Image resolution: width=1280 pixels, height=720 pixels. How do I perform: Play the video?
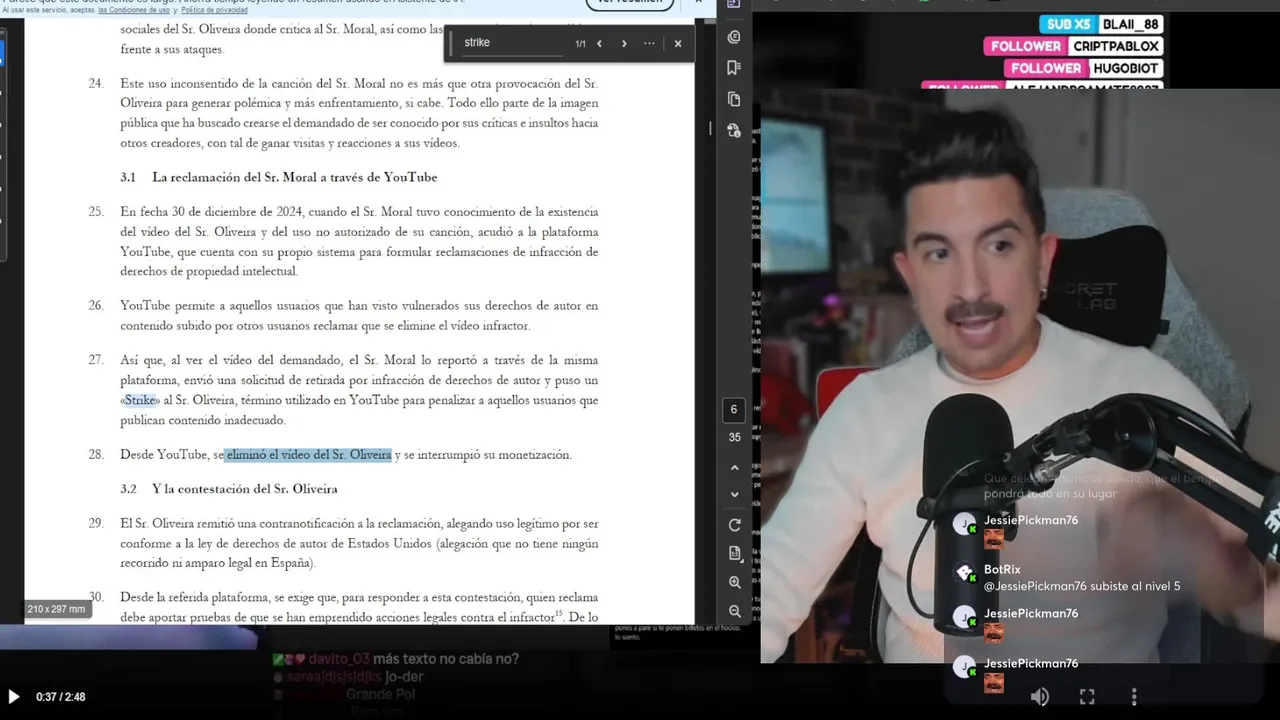click(14, 697)
